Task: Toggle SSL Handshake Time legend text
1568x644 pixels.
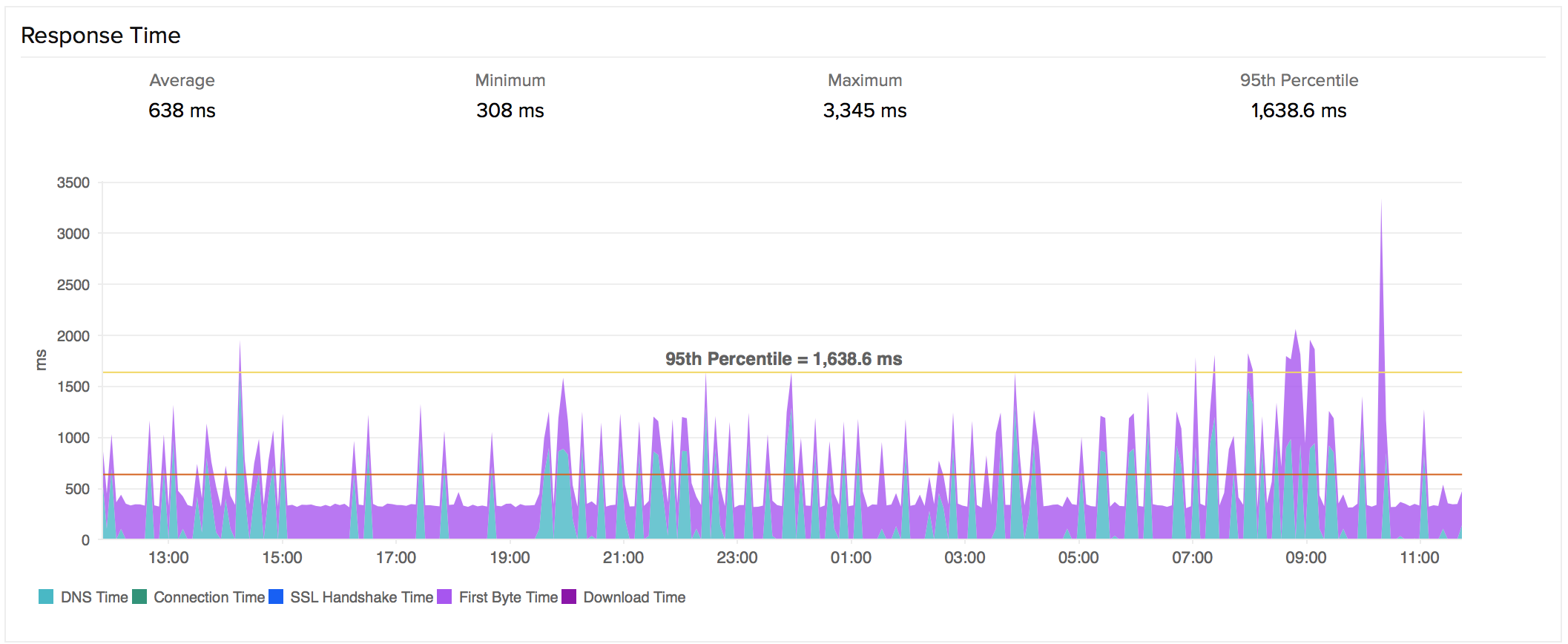Action: 361,597
